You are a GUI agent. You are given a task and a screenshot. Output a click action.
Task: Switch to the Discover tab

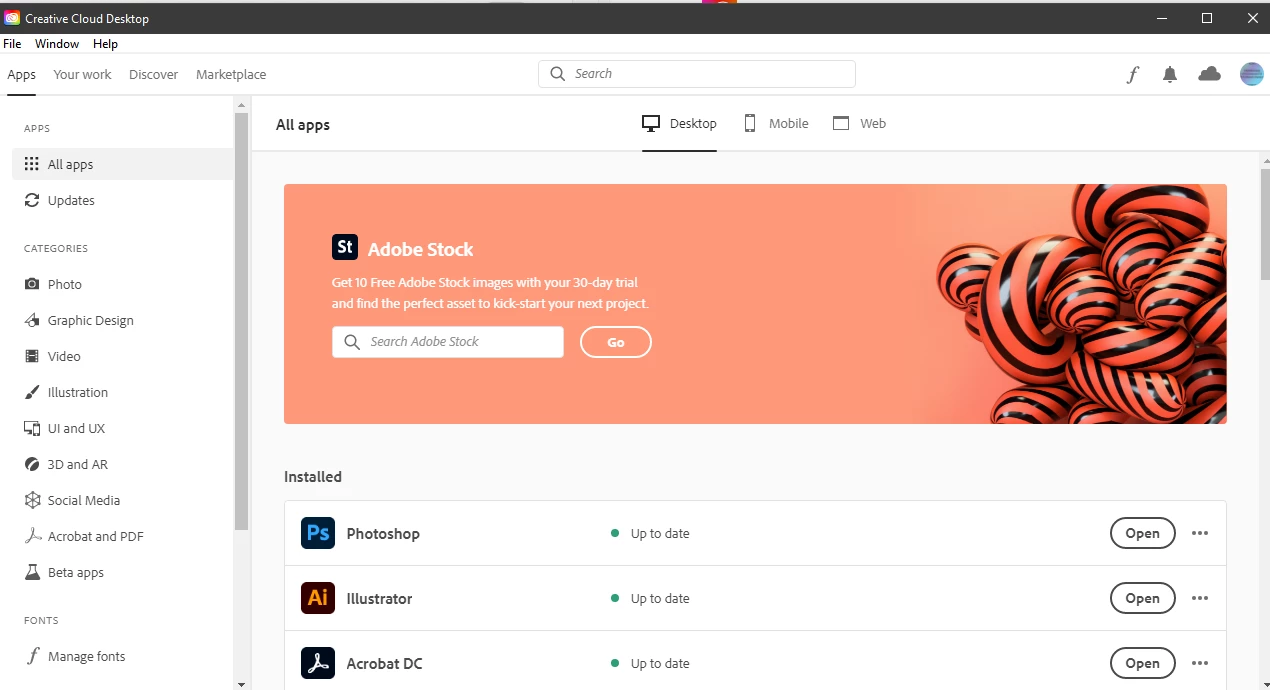pyautogui.click(x=153, y=75)
